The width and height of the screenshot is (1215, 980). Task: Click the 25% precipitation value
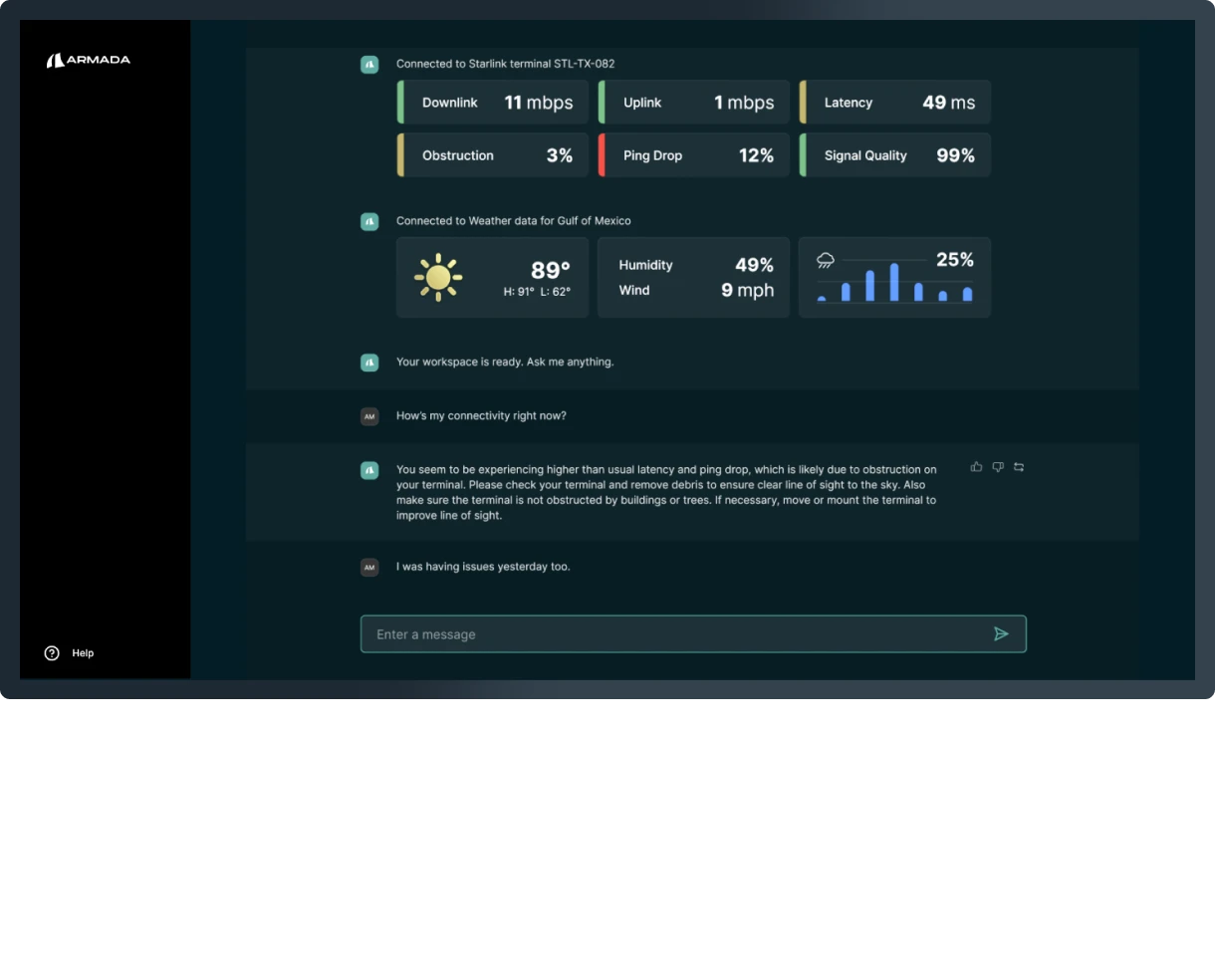click(955, 259)
